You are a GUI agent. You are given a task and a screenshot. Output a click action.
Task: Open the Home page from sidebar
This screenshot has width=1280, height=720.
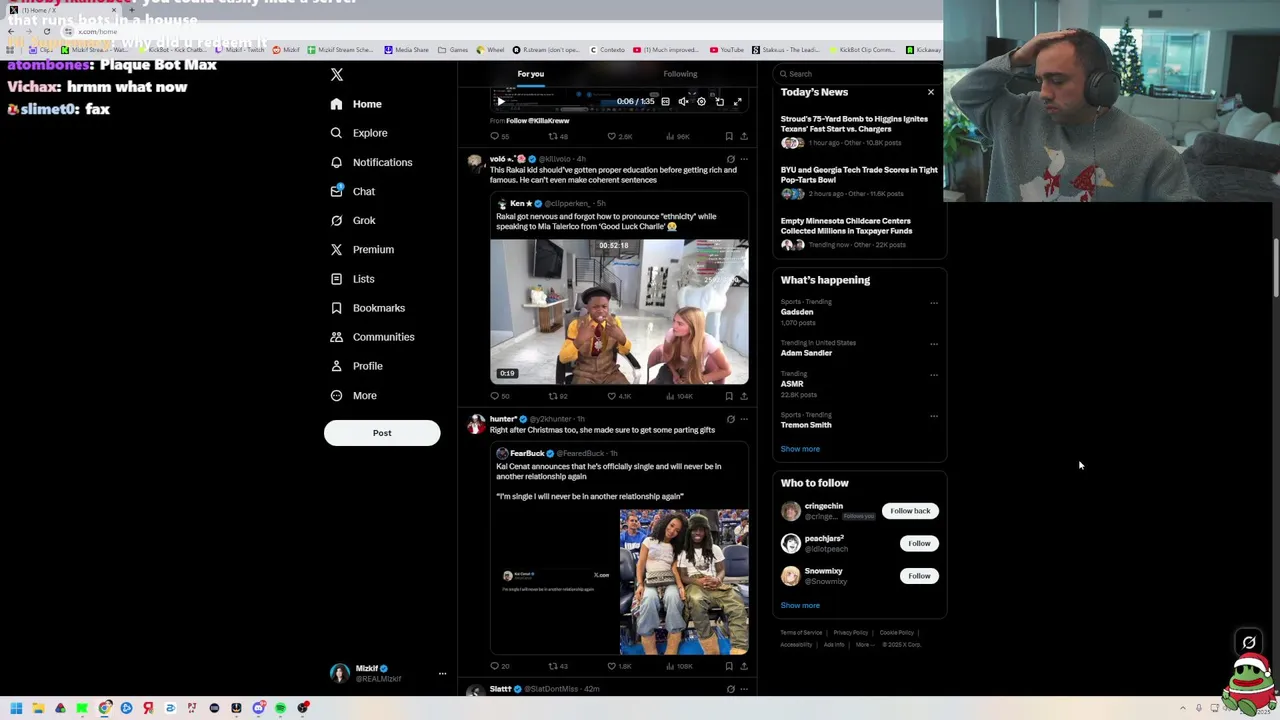tap(356, 104)
